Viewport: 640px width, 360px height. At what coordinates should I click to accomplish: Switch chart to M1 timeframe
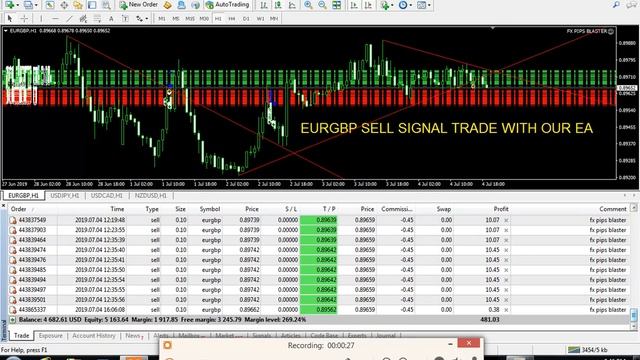[x=162, y=19]
